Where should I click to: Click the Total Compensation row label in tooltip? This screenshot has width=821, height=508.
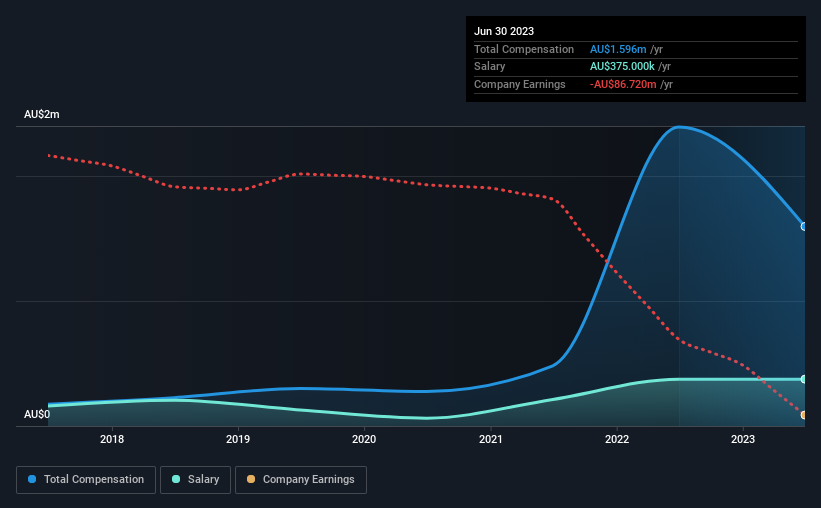coord(524,49)
